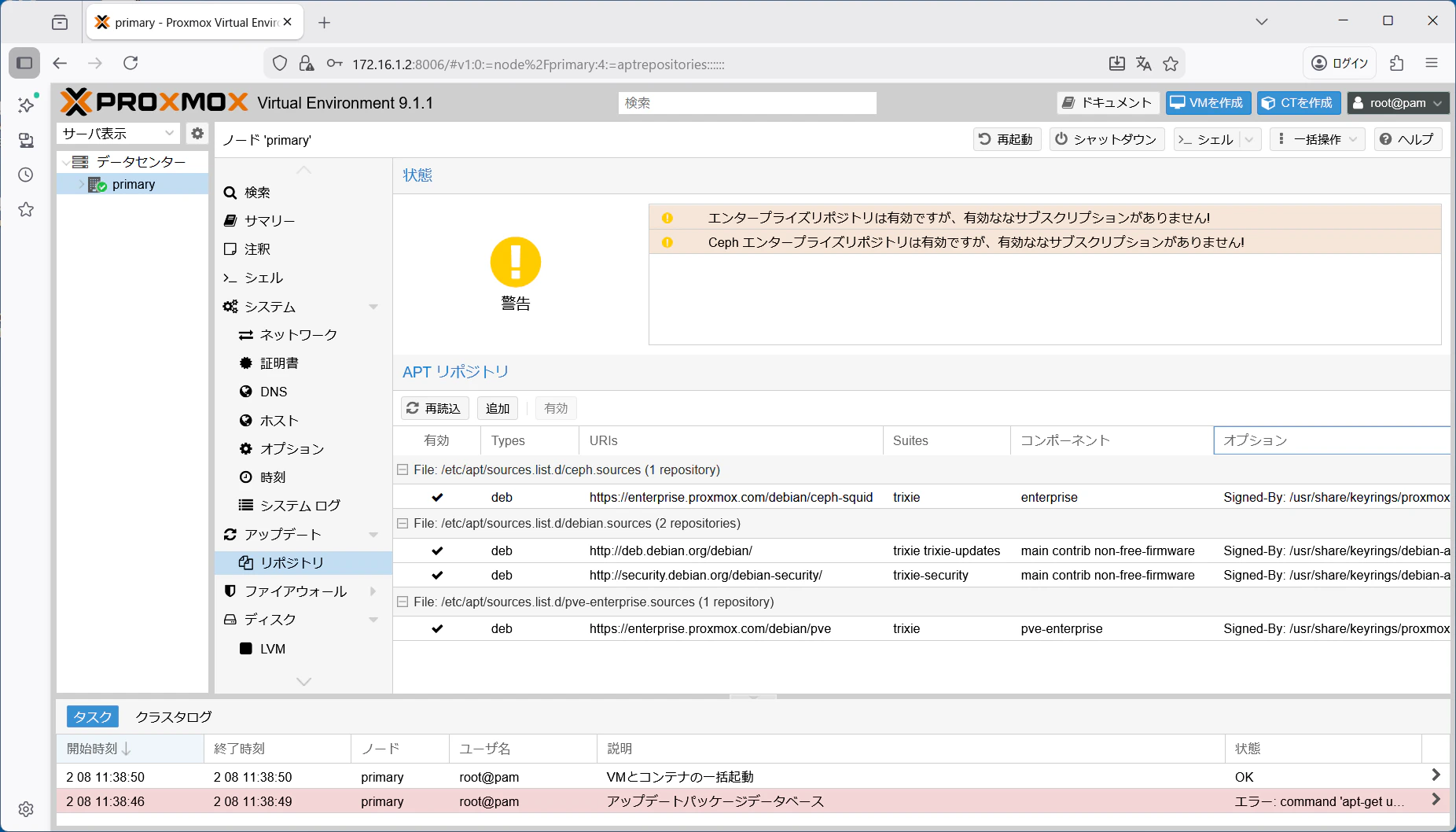
Task: Open the list all tabs dropdown
Action: click(1262, 22)
